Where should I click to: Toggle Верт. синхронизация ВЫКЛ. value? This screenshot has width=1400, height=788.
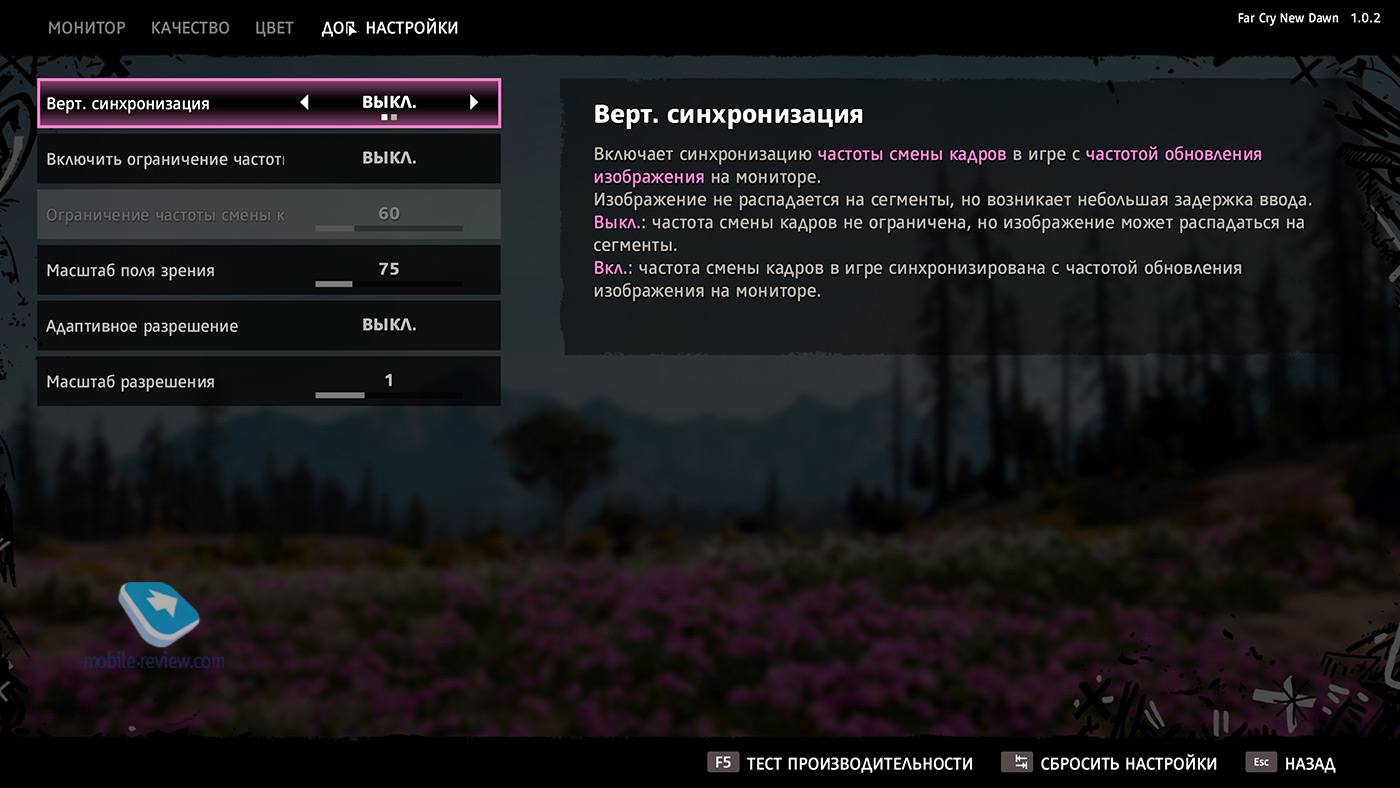pos(389,102)
